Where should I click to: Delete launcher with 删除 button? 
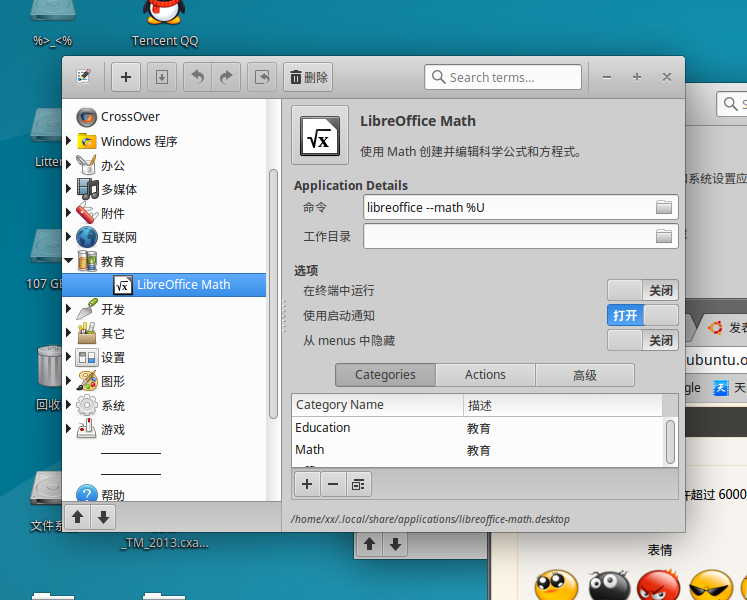tap(308, 77)
